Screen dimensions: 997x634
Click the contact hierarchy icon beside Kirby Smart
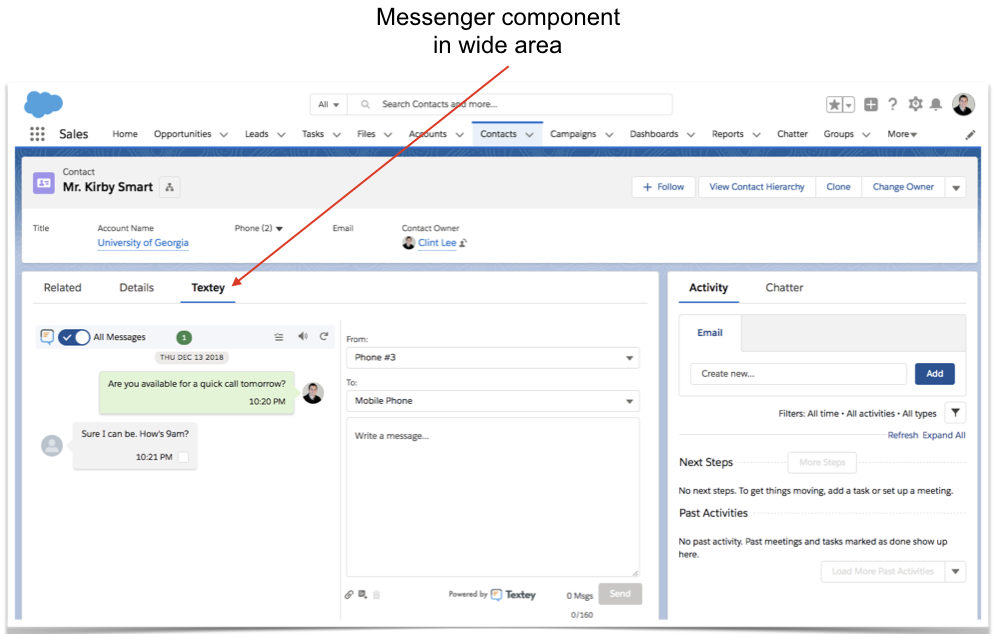[170, 188]
